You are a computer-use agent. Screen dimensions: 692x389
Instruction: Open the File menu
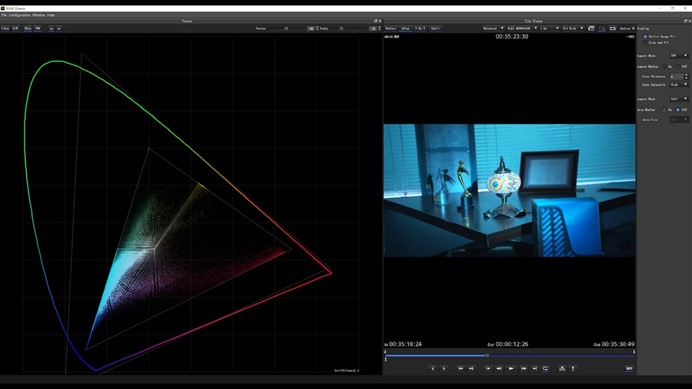pos(4,15)
